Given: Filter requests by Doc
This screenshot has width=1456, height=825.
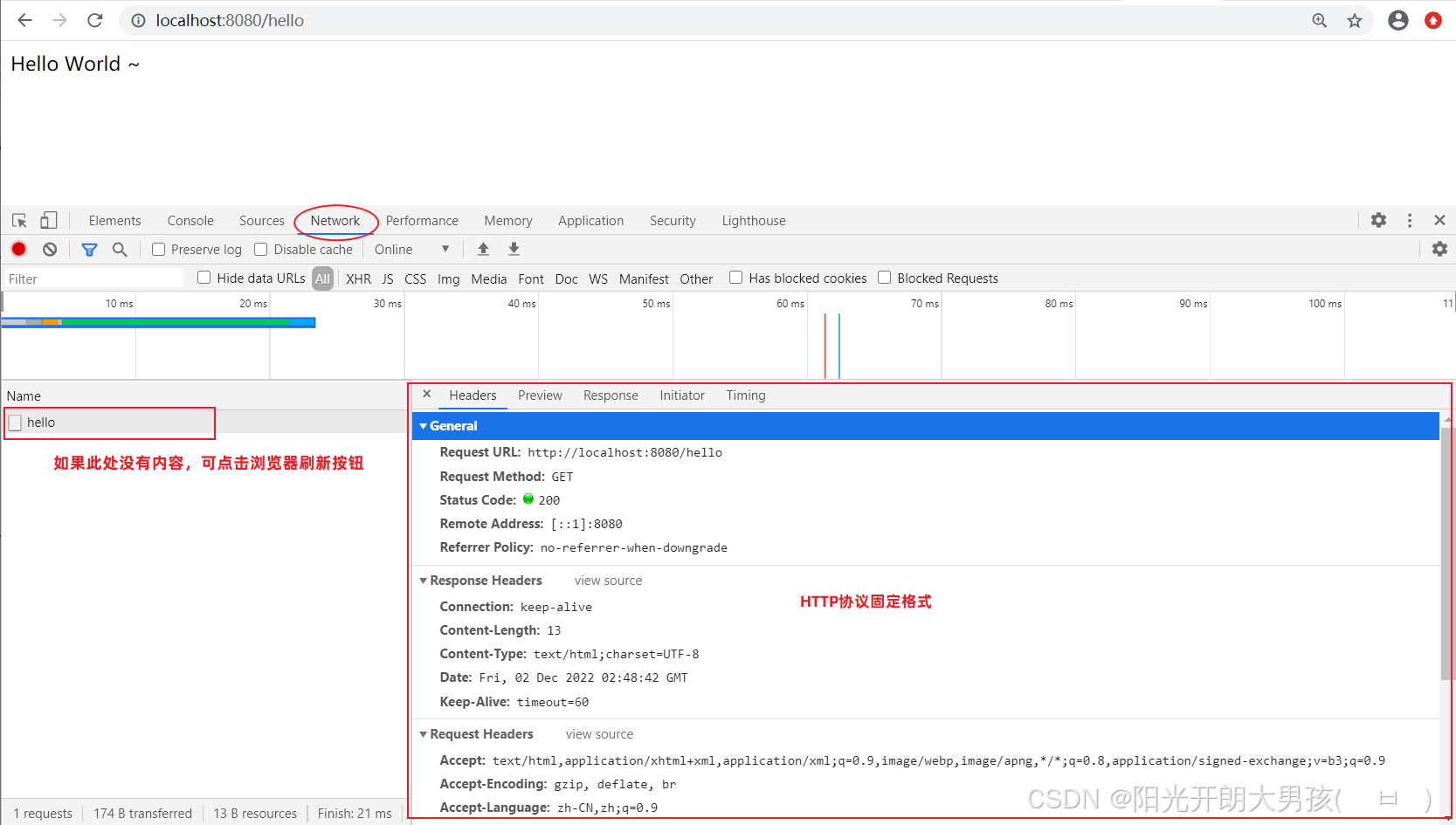Looking at the screenshot, I should pos(566,278).
